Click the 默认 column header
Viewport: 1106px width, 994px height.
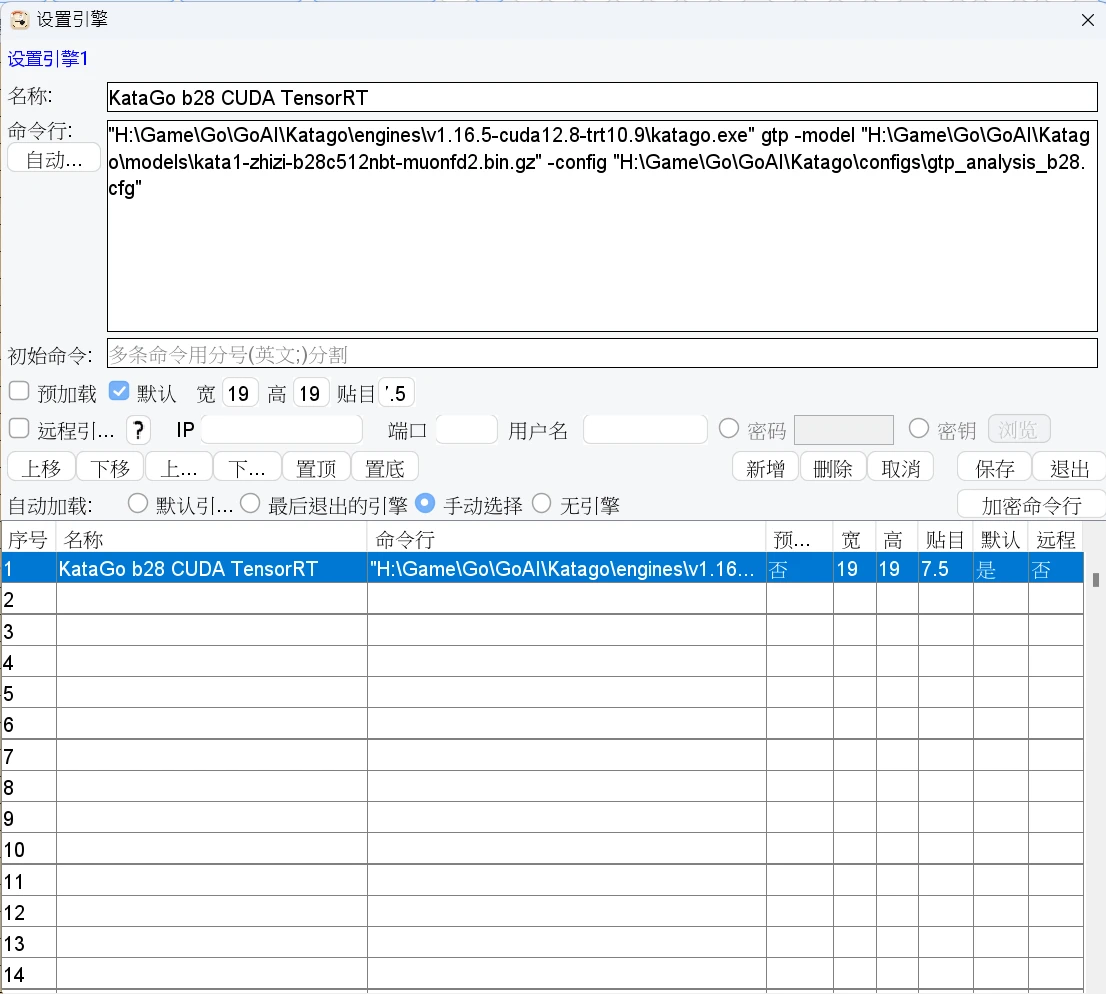point(1000,540)
